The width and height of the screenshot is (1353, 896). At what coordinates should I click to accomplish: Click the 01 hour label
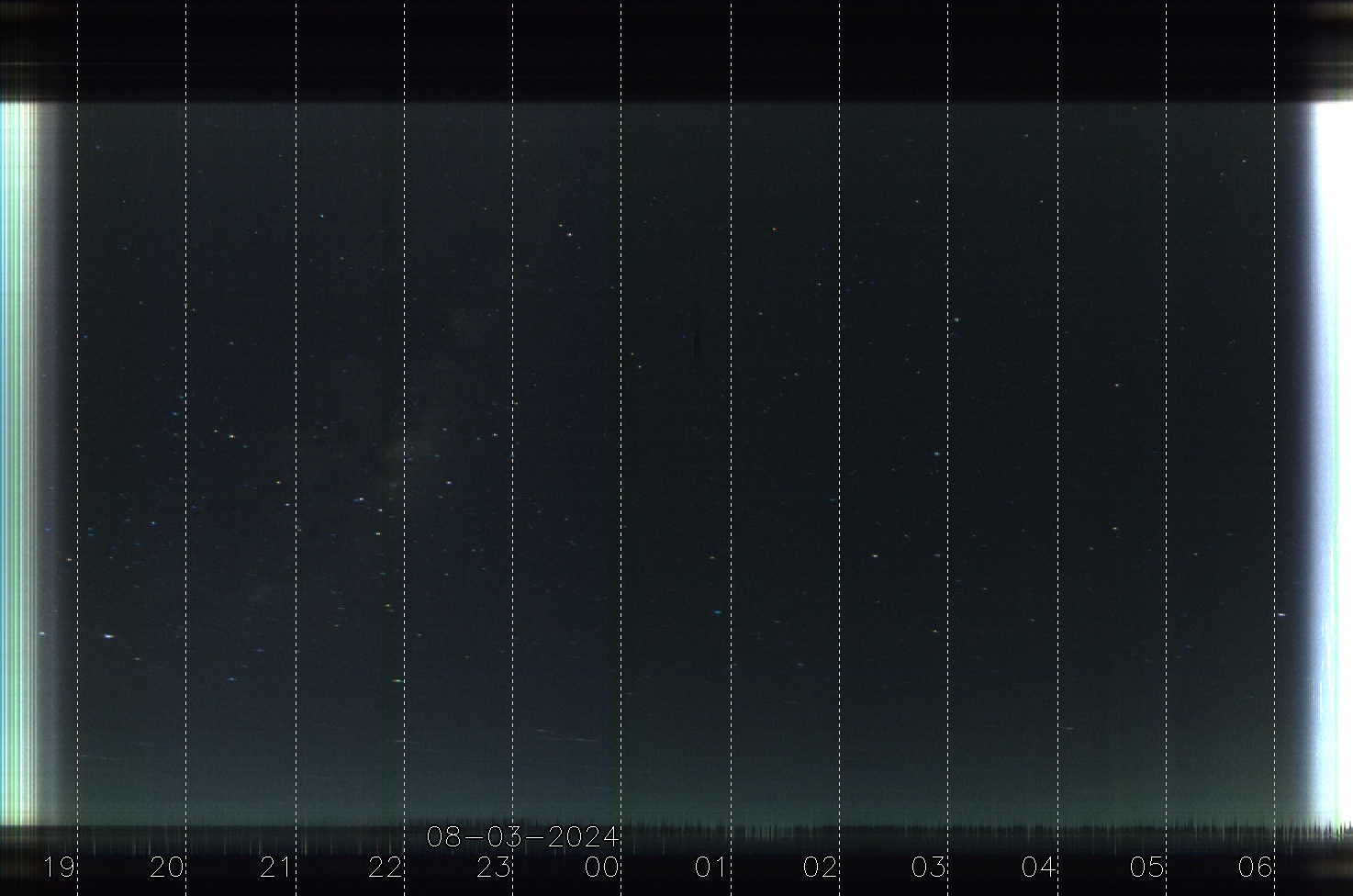(711, 867)
